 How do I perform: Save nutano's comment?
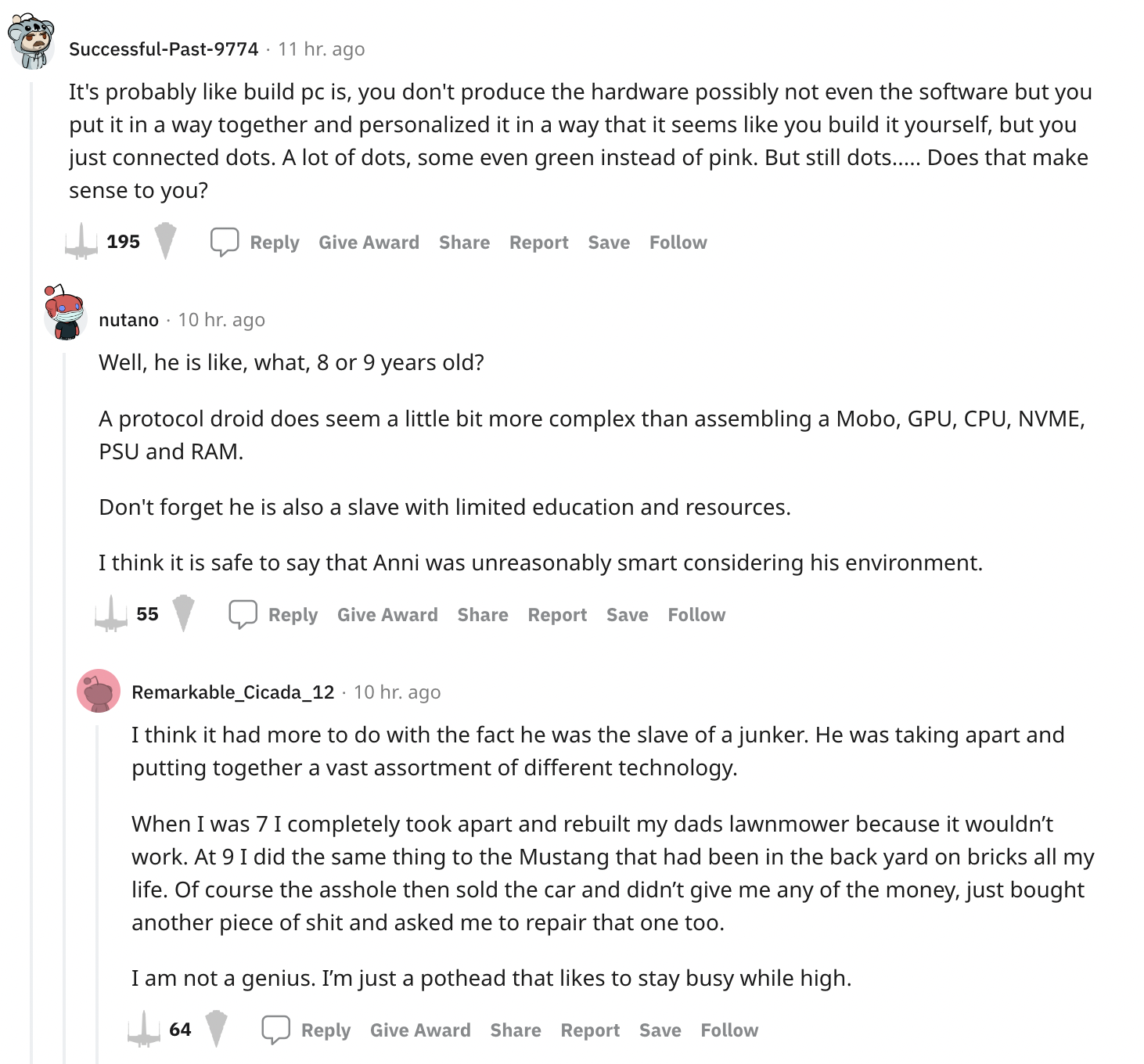pyautogui.click(x=628, y=615)
